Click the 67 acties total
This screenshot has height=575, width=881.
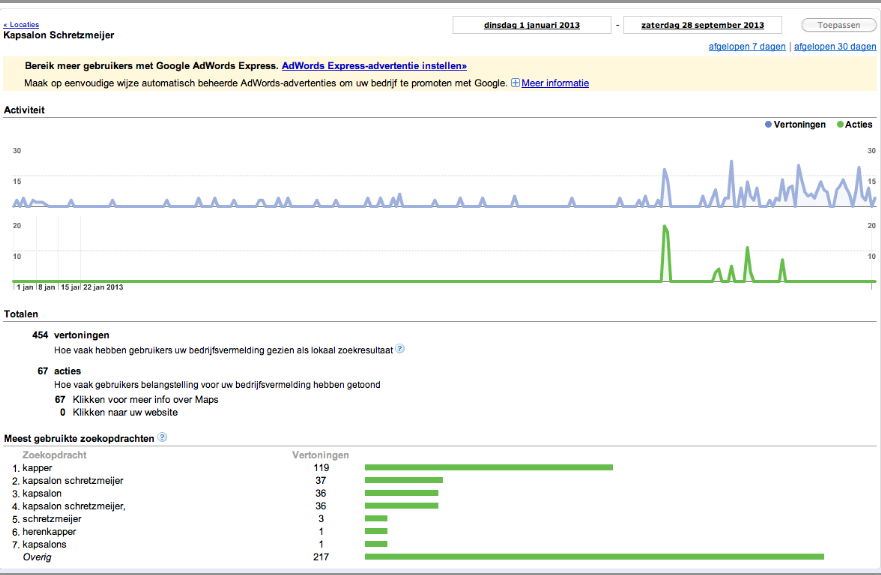tap(59, 371)
